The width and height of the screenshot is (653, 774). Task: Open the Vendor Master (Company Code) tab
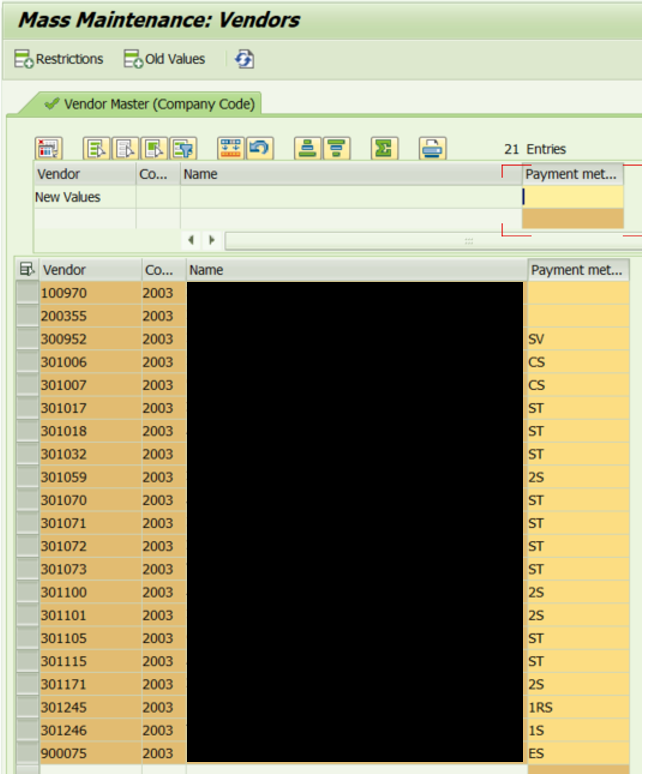pos(150,104)
